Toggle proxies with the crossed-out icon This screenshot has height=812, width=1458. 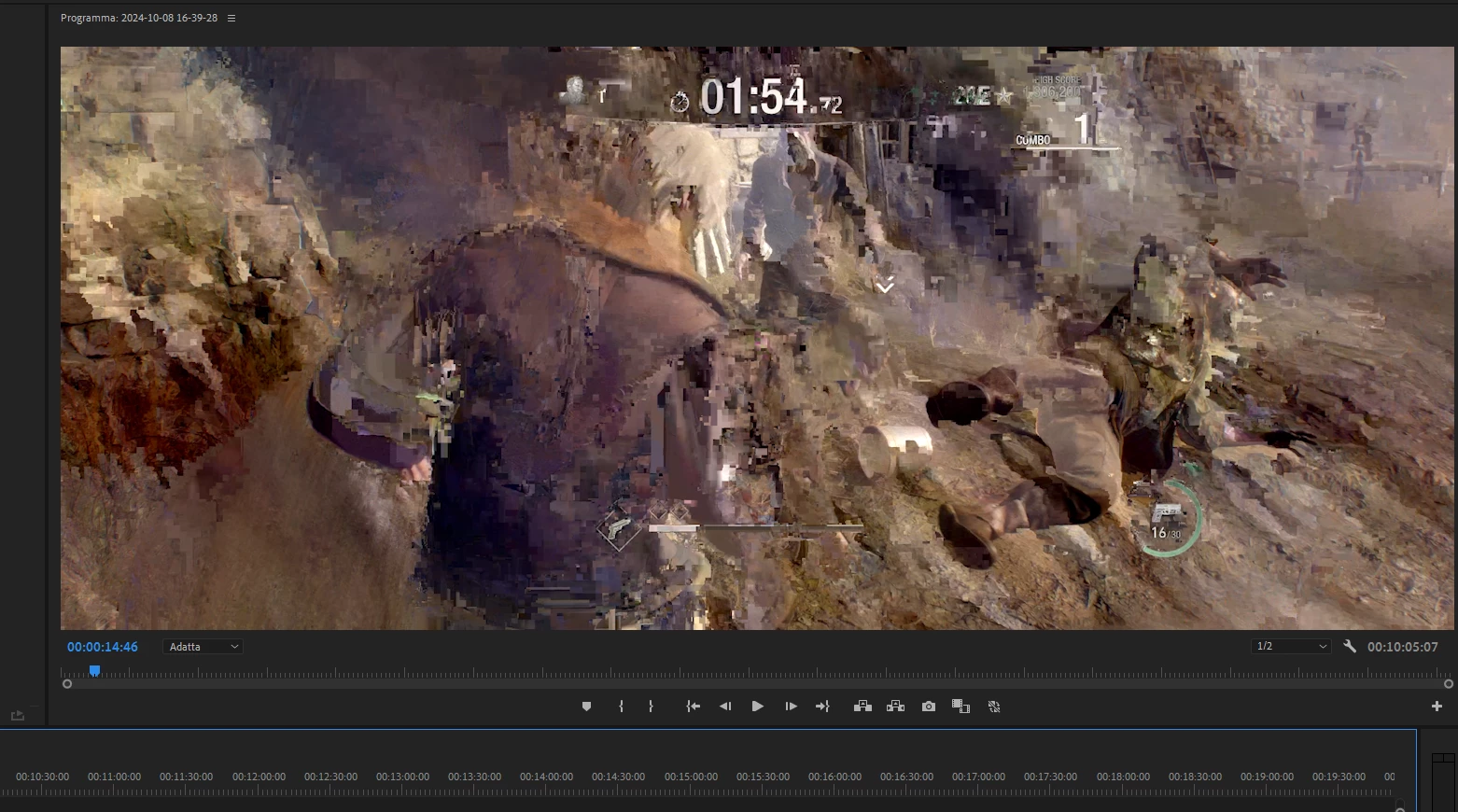[994, 707]
